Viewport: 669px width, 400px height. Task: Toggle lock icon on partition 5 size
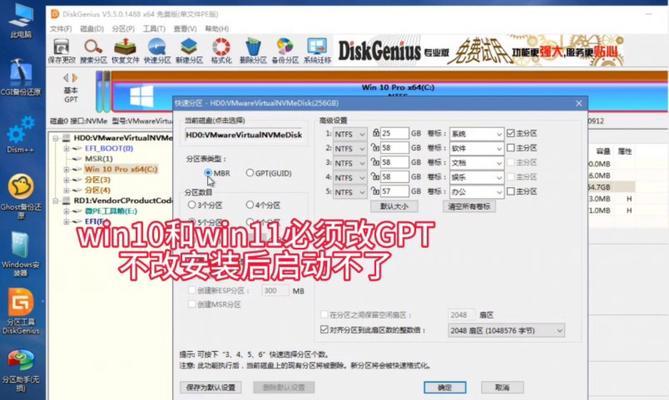pyautogui.click(x=375, y=191)
